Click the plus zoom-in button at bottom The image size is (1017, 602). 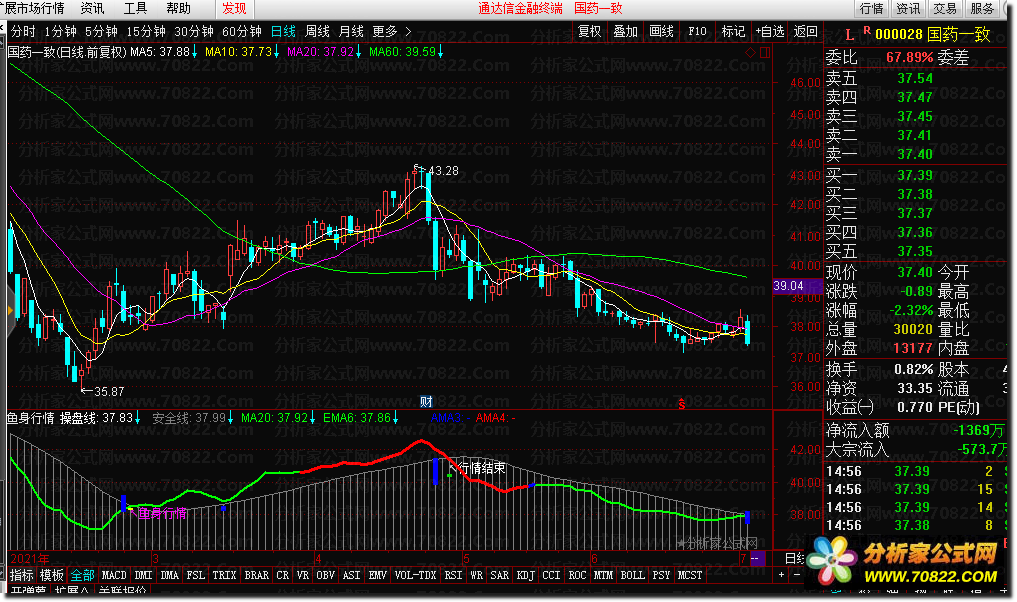[x=782, y=575]
